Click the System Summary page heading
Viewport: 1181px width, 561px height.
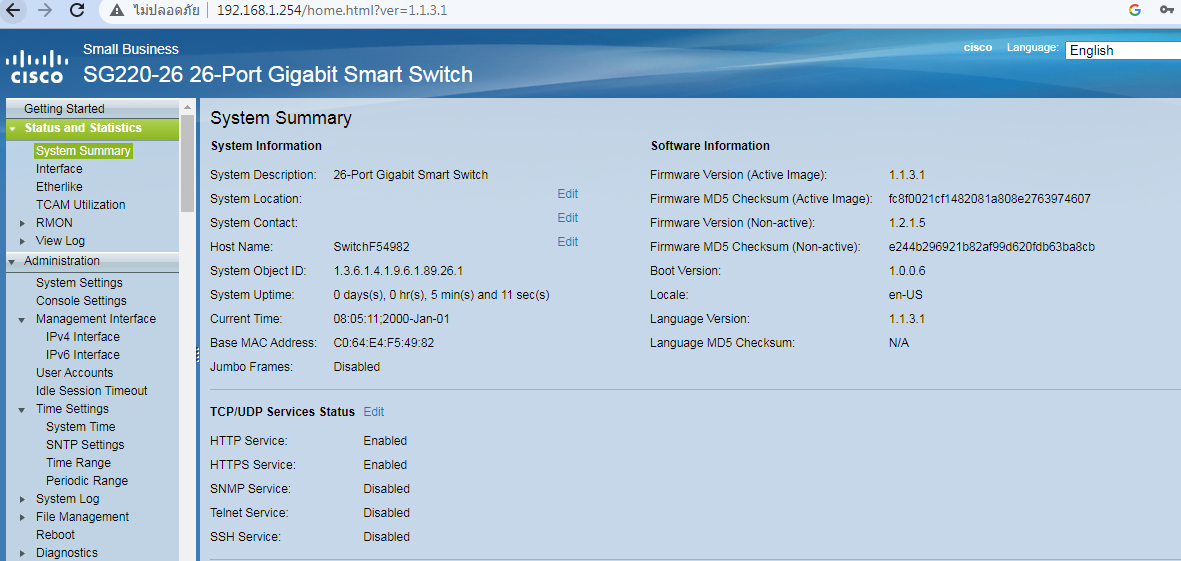point(281,118)
